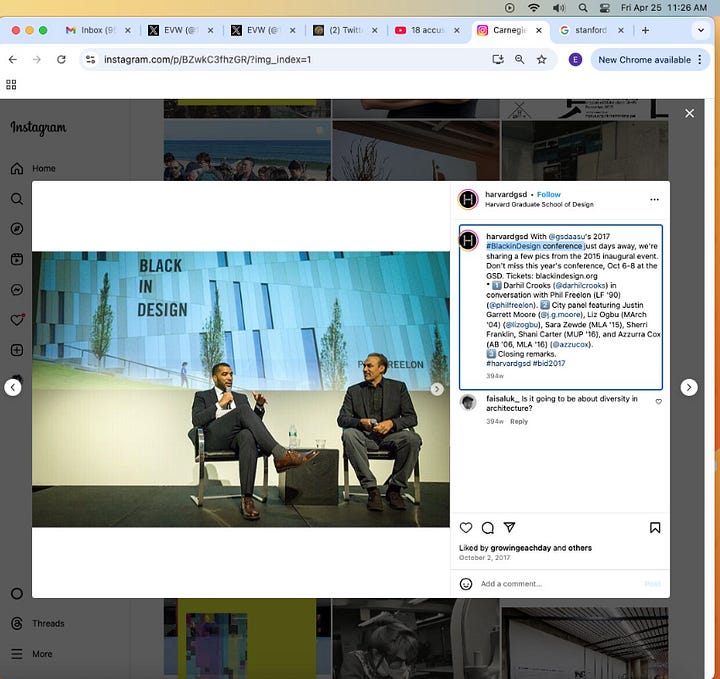Viewport: 720px width, 679px height.
Task: Like the post with heart icon
Action: [x=466, y=527]
